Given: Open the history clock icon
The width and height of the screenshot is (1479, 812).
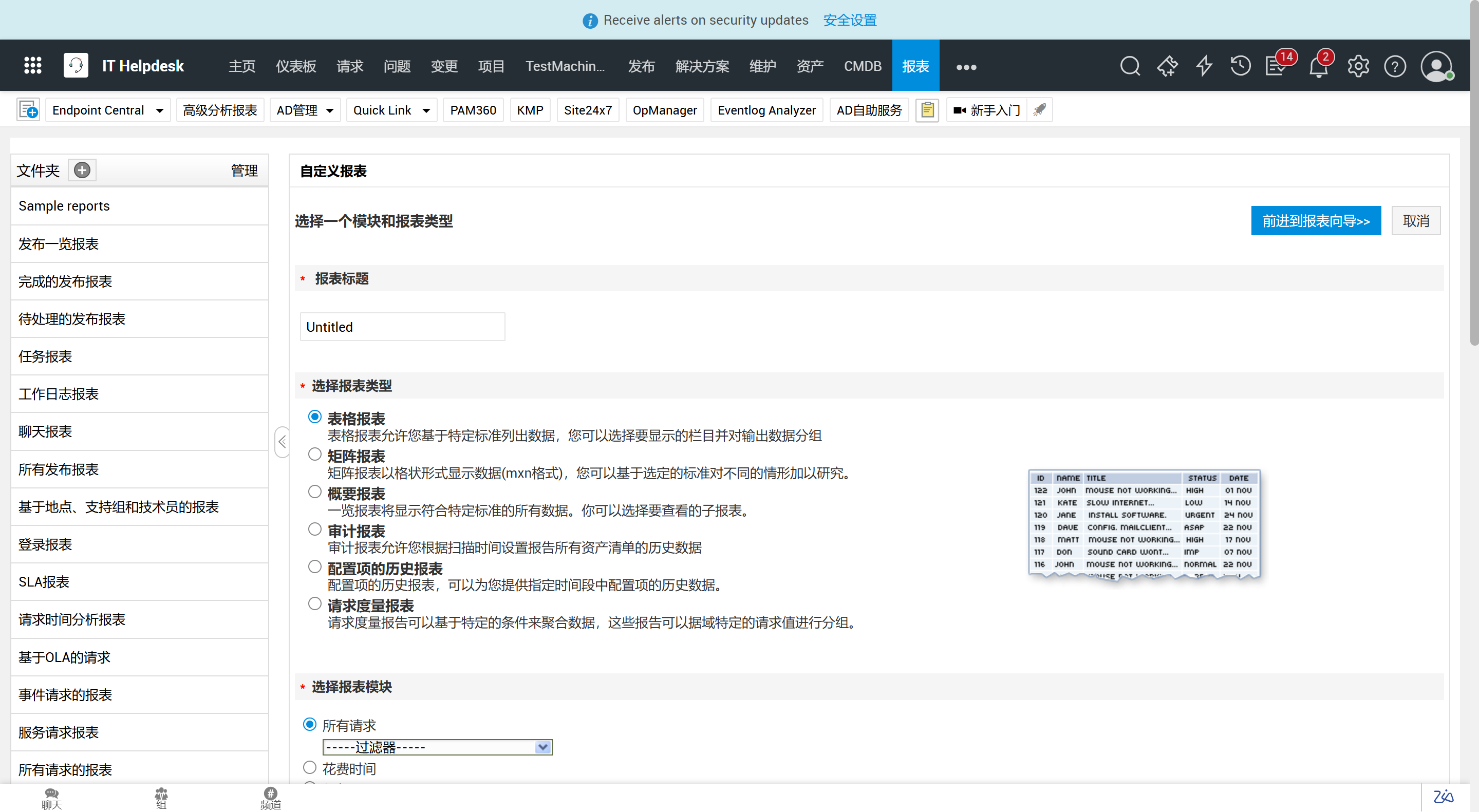Looking at the screenshot, I should (x=1240, y=66).
